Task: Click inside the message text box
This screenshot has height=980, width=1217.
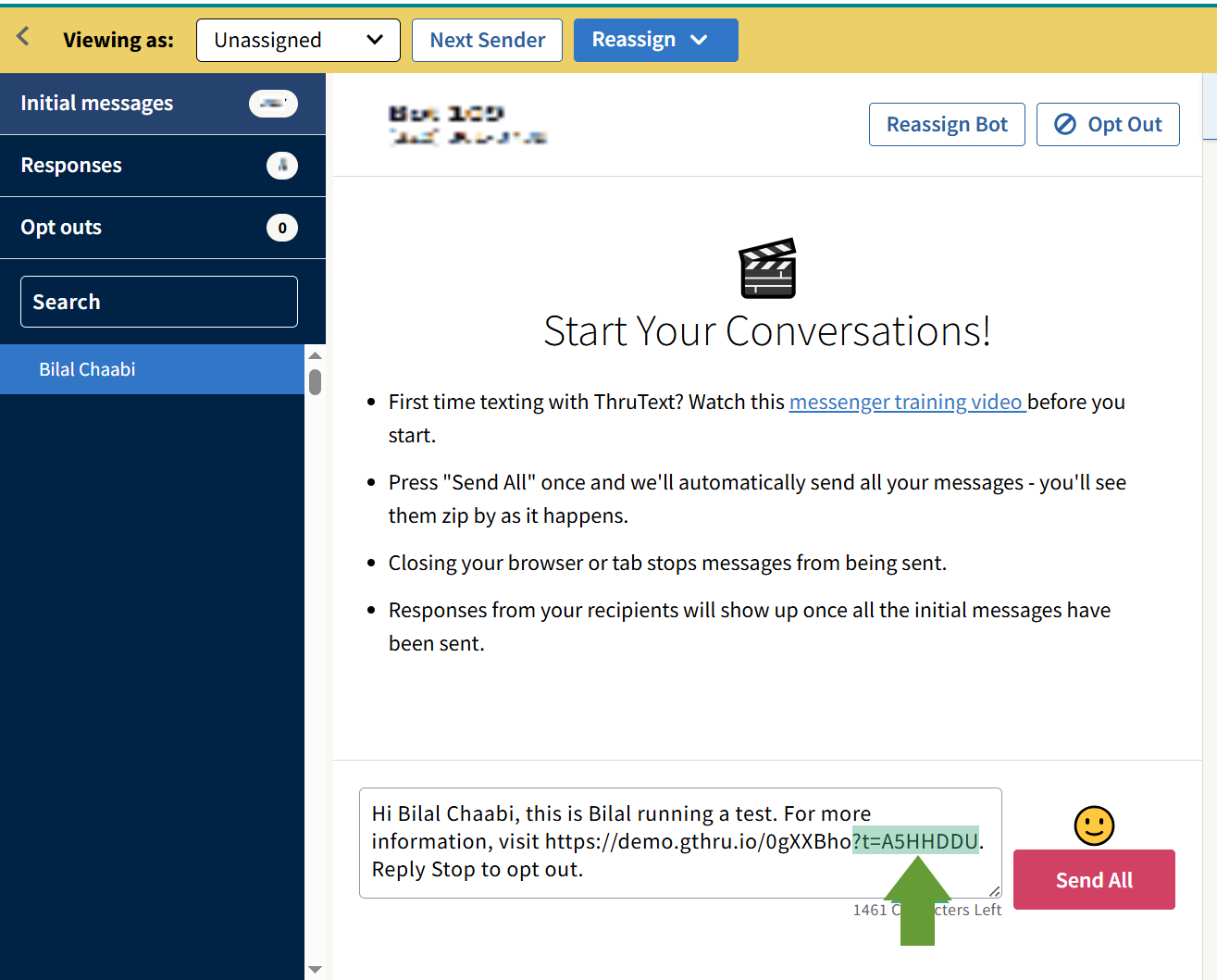Action: pos(680,843)
